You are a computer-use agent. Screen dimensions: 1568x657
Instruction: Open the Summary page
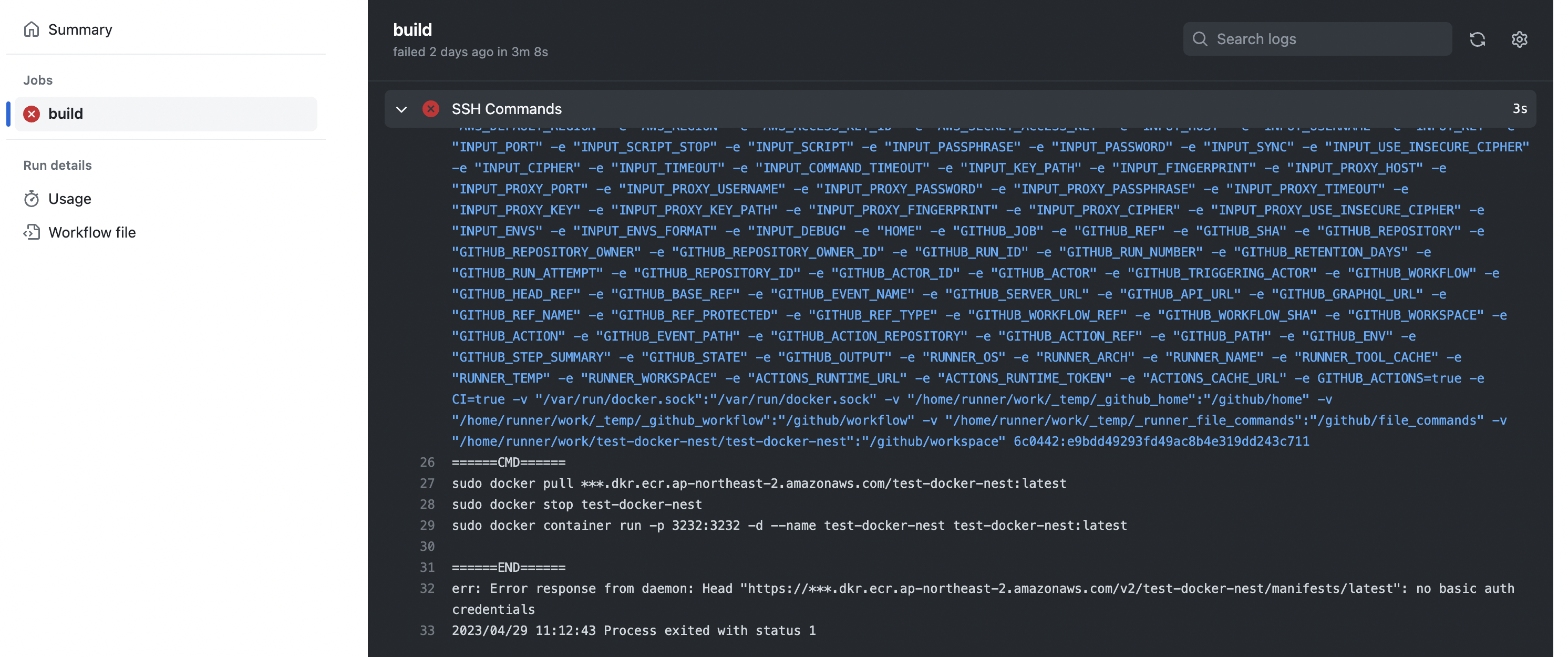80,29
